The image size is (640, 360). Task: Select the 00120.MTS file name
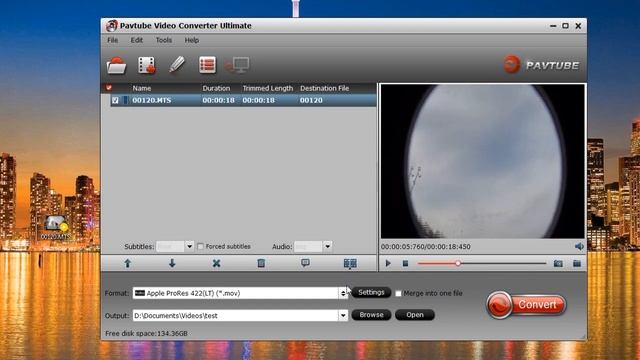[152, 100]
